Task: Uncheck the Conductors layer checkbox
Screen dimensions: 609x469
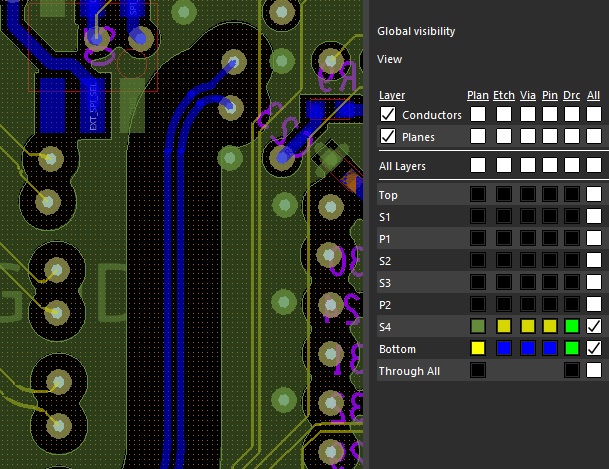Action: pos(387,115)
